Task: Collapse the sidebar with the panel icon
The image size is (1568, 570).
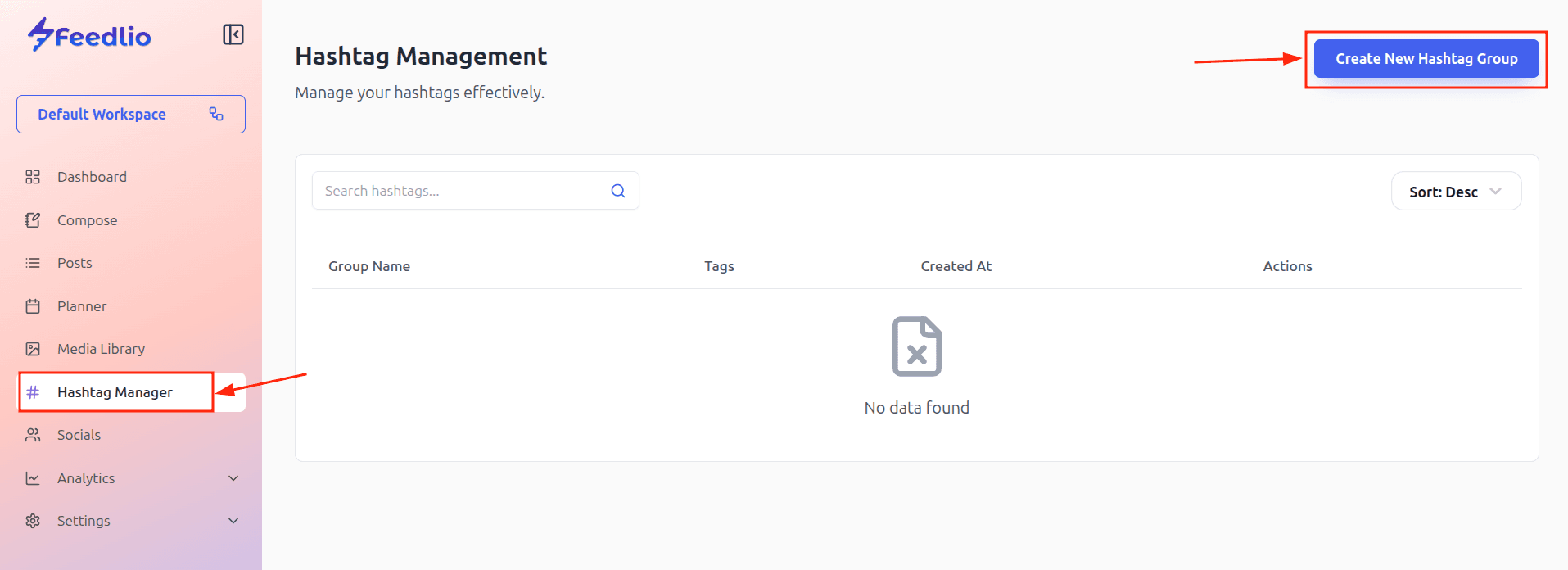Action: [233, 34]
